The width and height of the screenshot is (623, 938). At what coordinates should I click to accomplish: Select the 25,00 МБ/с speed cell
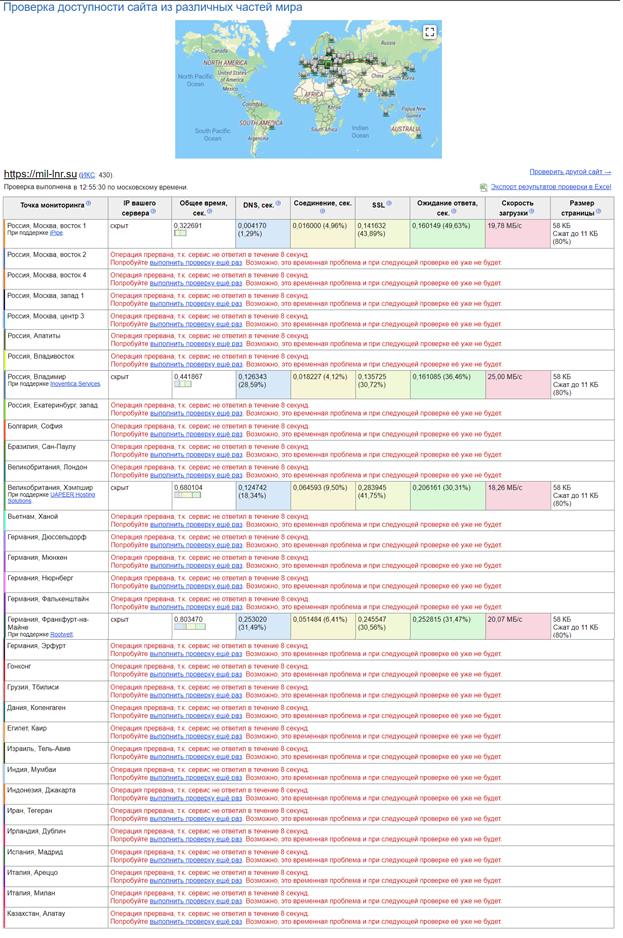point(518,385)
